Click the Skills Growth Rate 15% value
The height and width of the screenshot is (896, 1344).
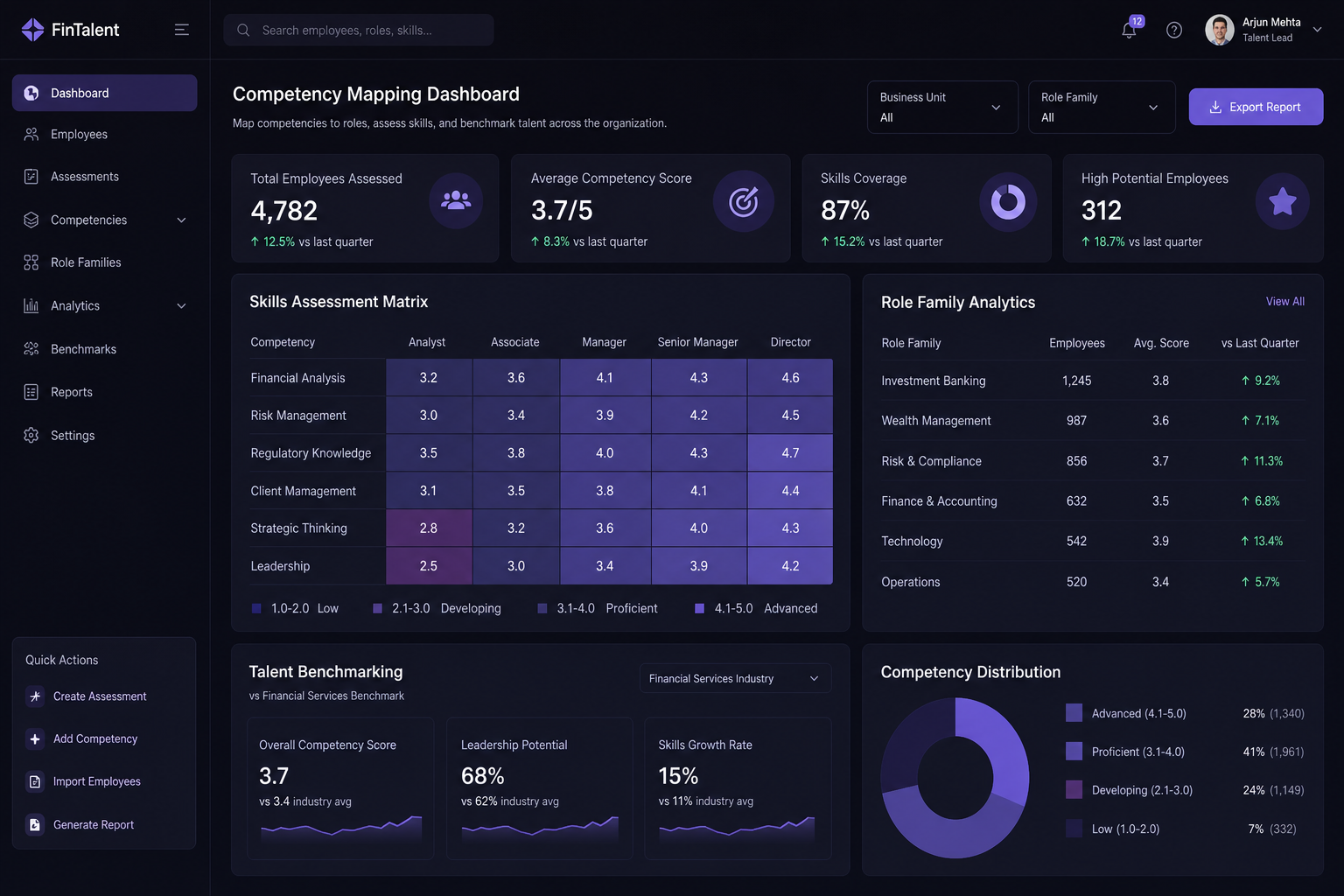[678, 776]
